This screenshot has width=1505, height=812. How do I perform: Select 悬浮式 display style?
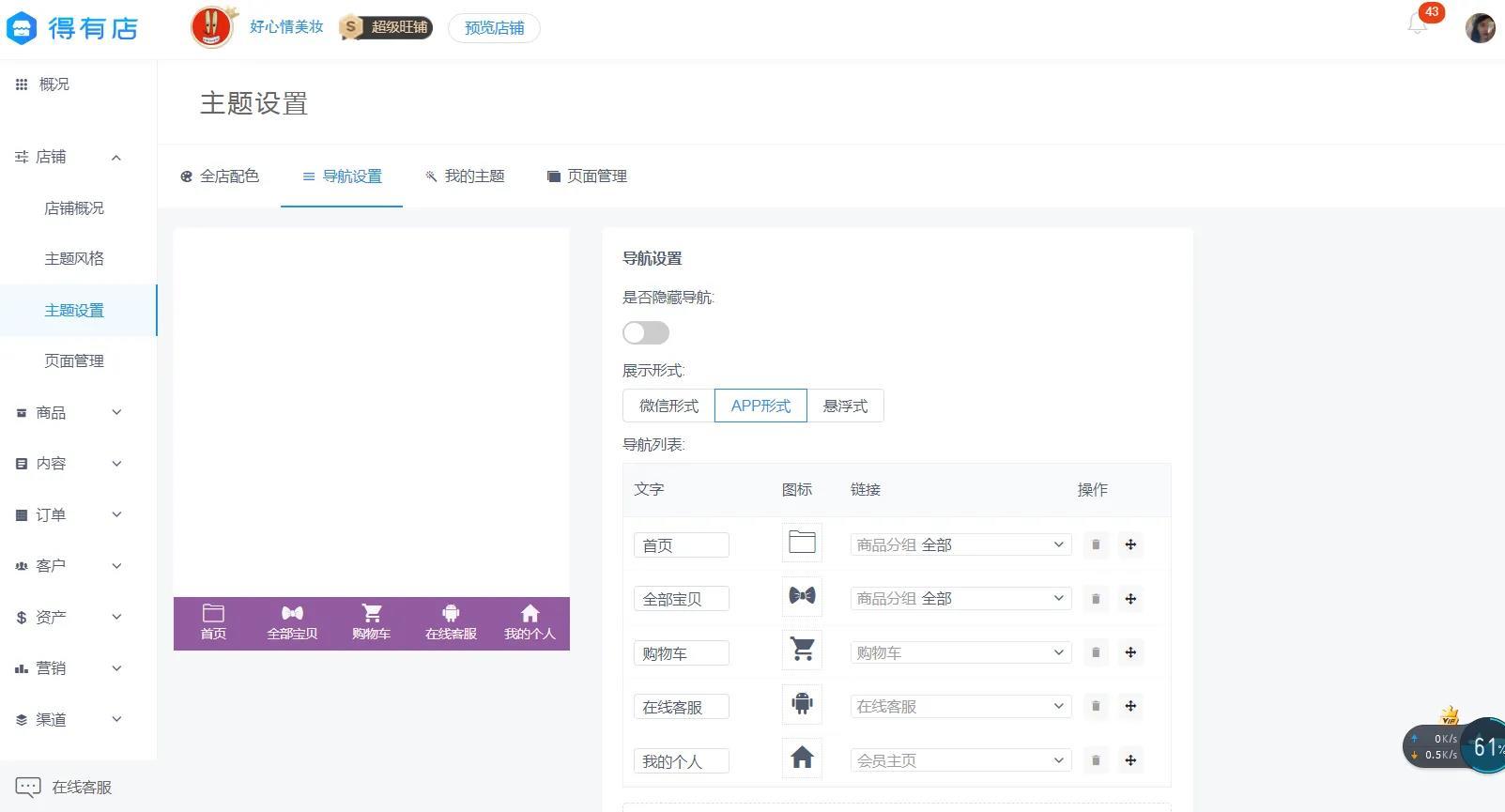tap(845, 406)
